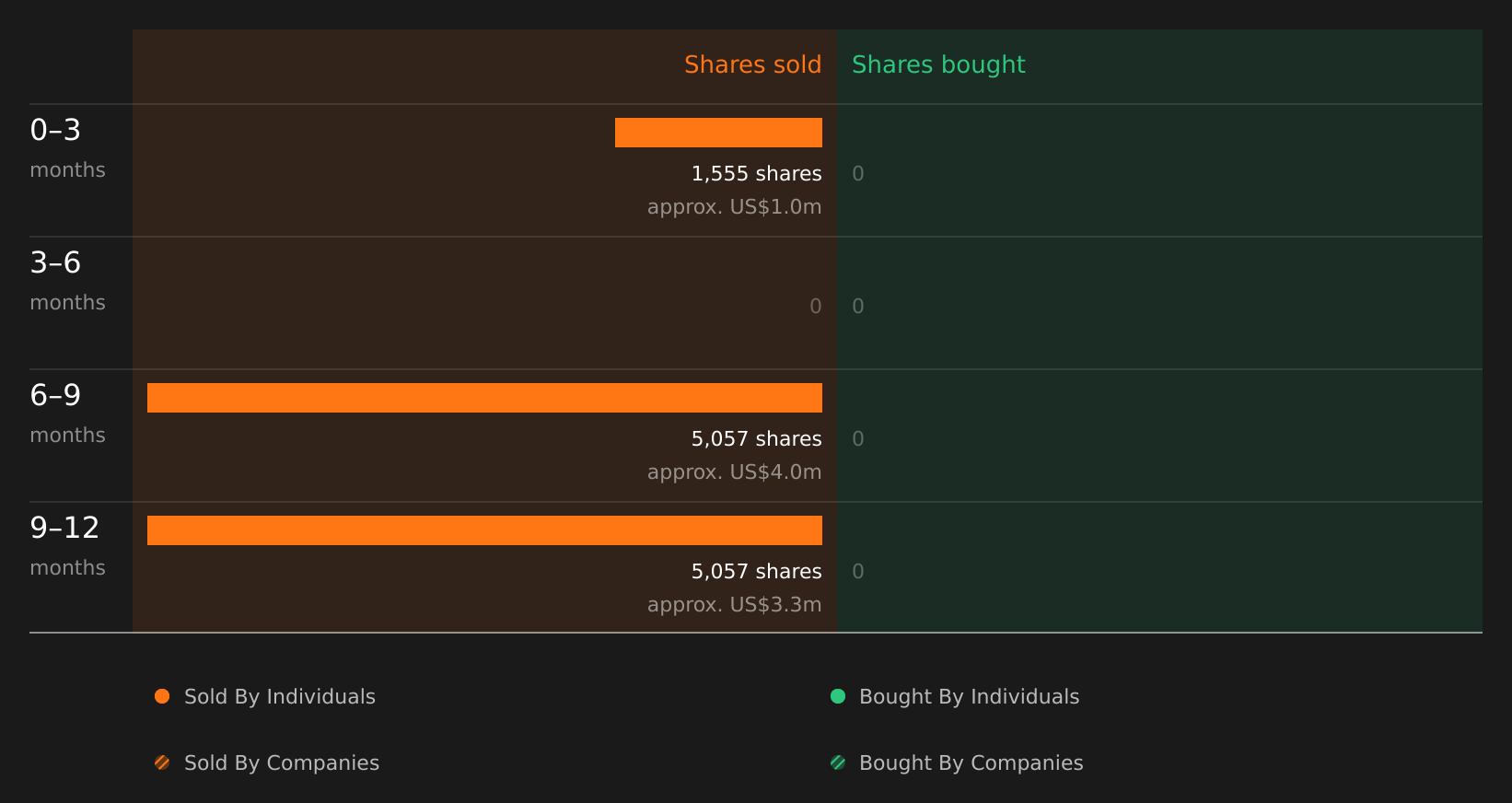Image resolution: width=1512 pixels, height=803 pixels.
Task: Select the 9–12 months orange sold bar
Action: (484, 530)
